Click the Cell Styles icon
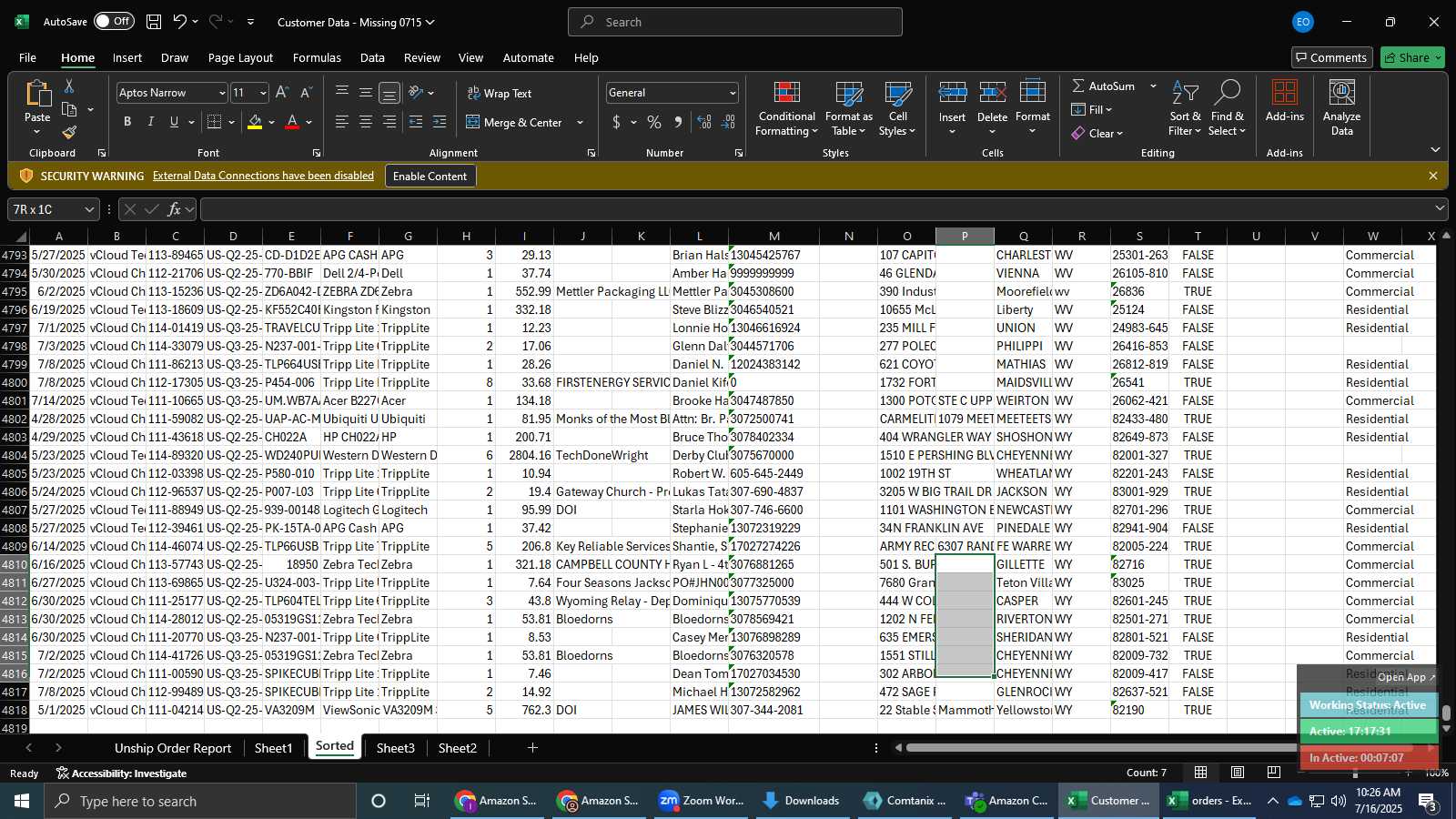 (x=897, y=93)
